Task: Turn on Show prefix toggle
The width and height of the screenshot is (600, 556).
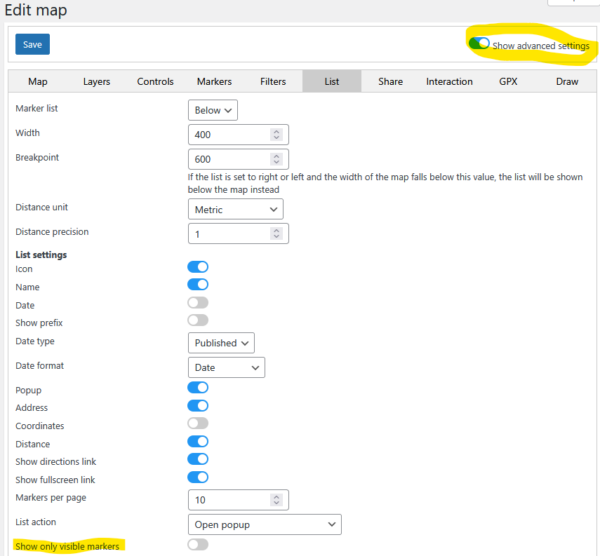Action: coord(198,320)
